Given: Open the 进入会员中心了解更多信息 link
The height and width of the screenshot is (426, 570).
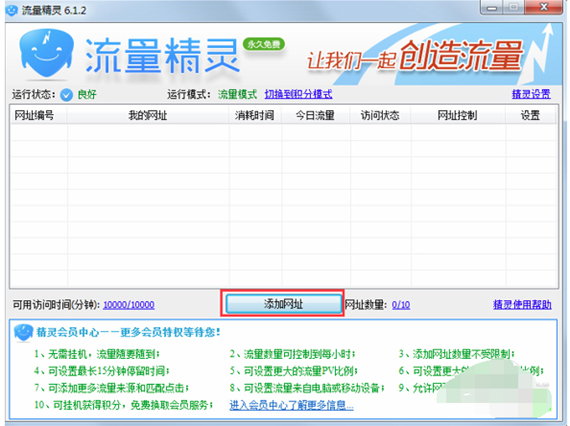Looking at the screenshot, I should point(291,405).
